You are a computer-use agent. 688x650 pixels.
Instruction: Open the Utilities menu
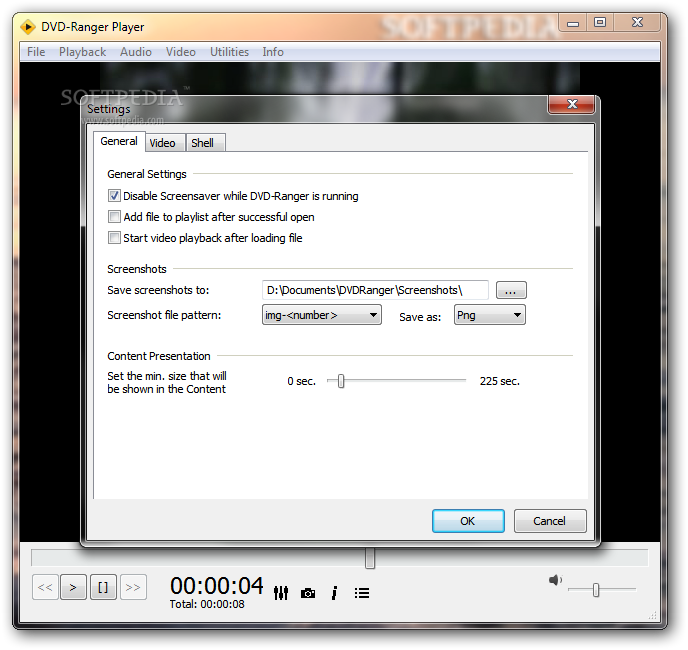(x=229, y=52)
